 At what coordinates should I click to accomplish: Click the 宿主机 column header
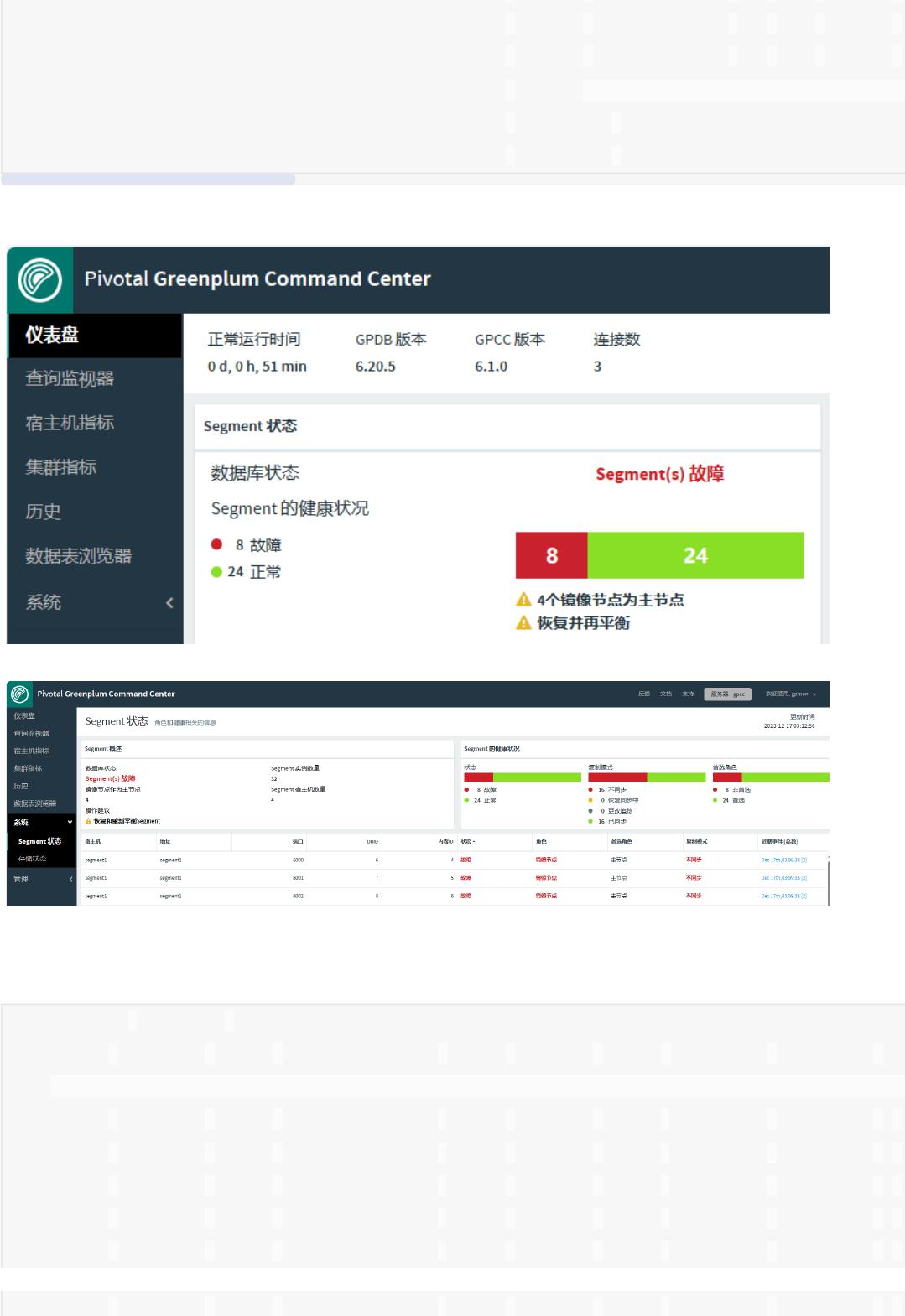[92, 841]
